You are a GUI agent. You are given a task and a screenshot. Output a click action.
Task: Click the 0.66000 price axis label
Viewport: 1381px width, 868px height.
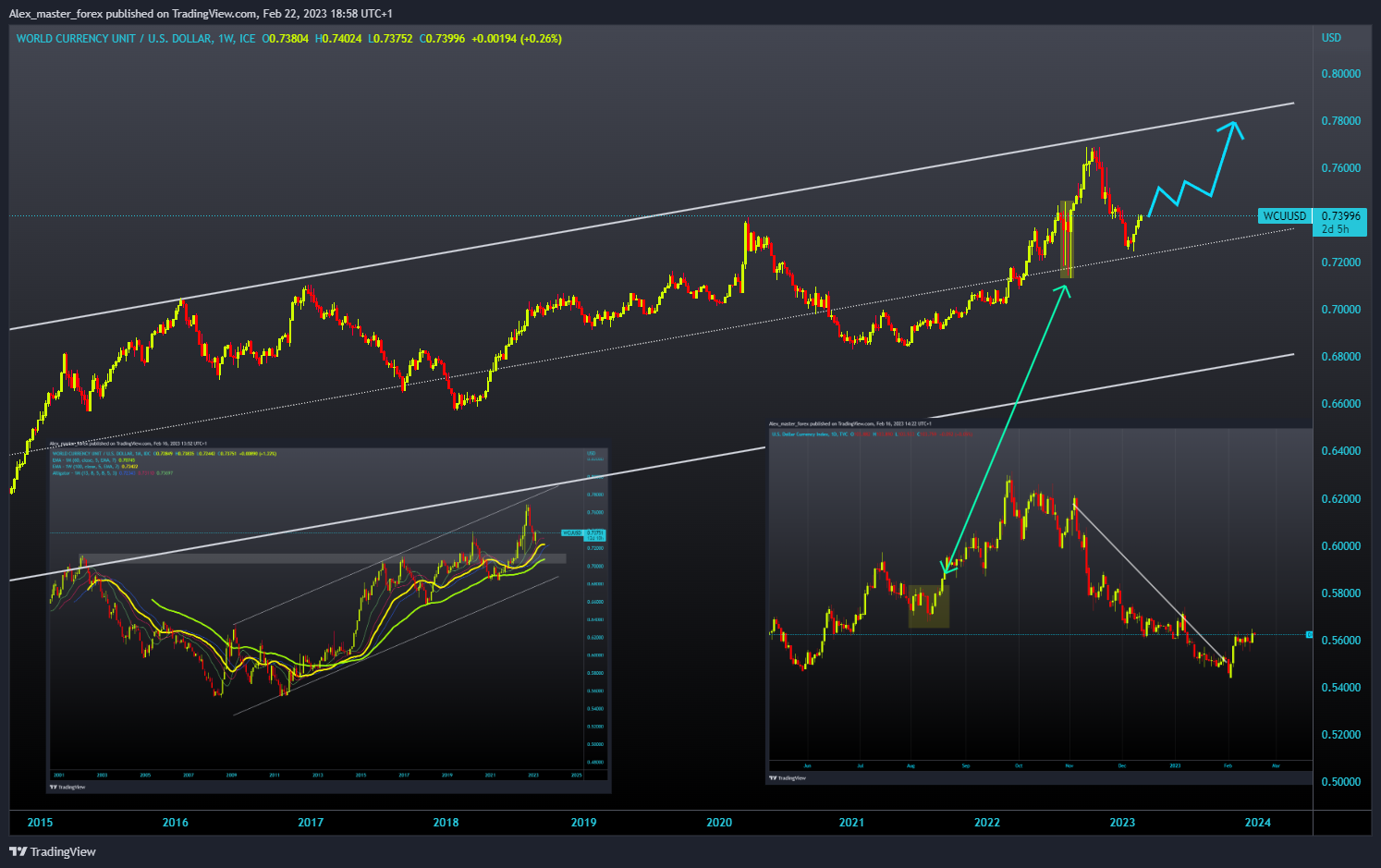tap(1340, 404)
